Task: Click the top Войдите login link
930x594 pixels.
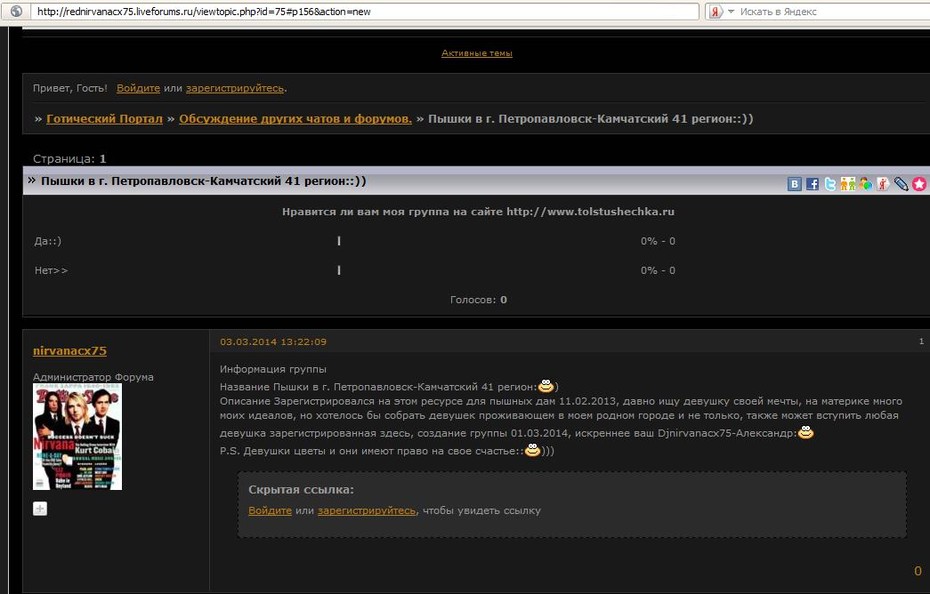Action: (x=138, y=88)
